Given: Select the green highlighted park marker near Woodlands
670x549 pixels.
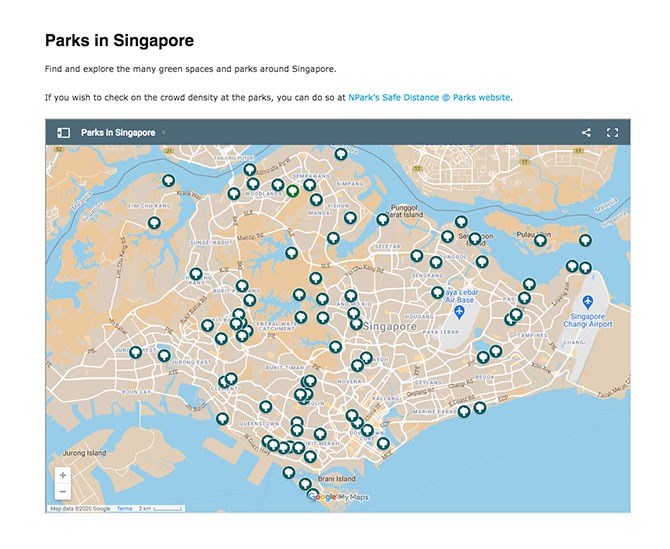Looking at the screenshot, I should 292,191.
